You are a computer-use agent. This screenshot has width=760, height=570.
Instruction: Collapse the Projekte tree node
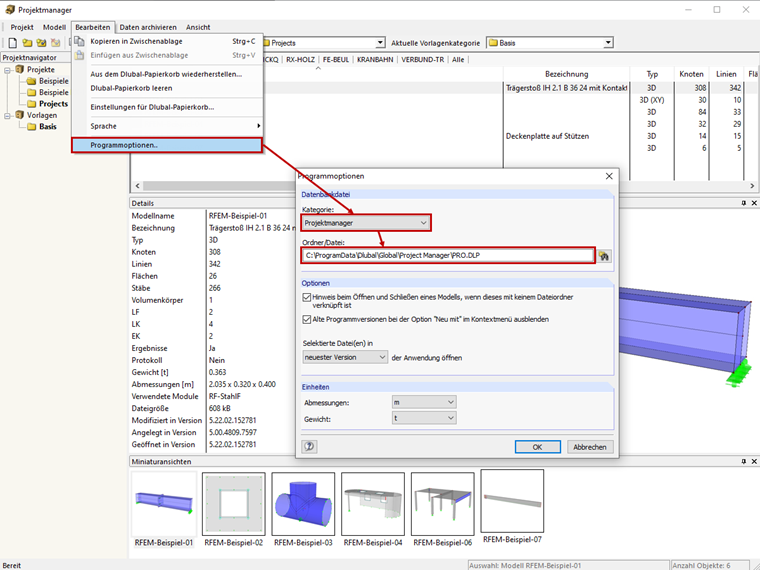click(7, 70)
